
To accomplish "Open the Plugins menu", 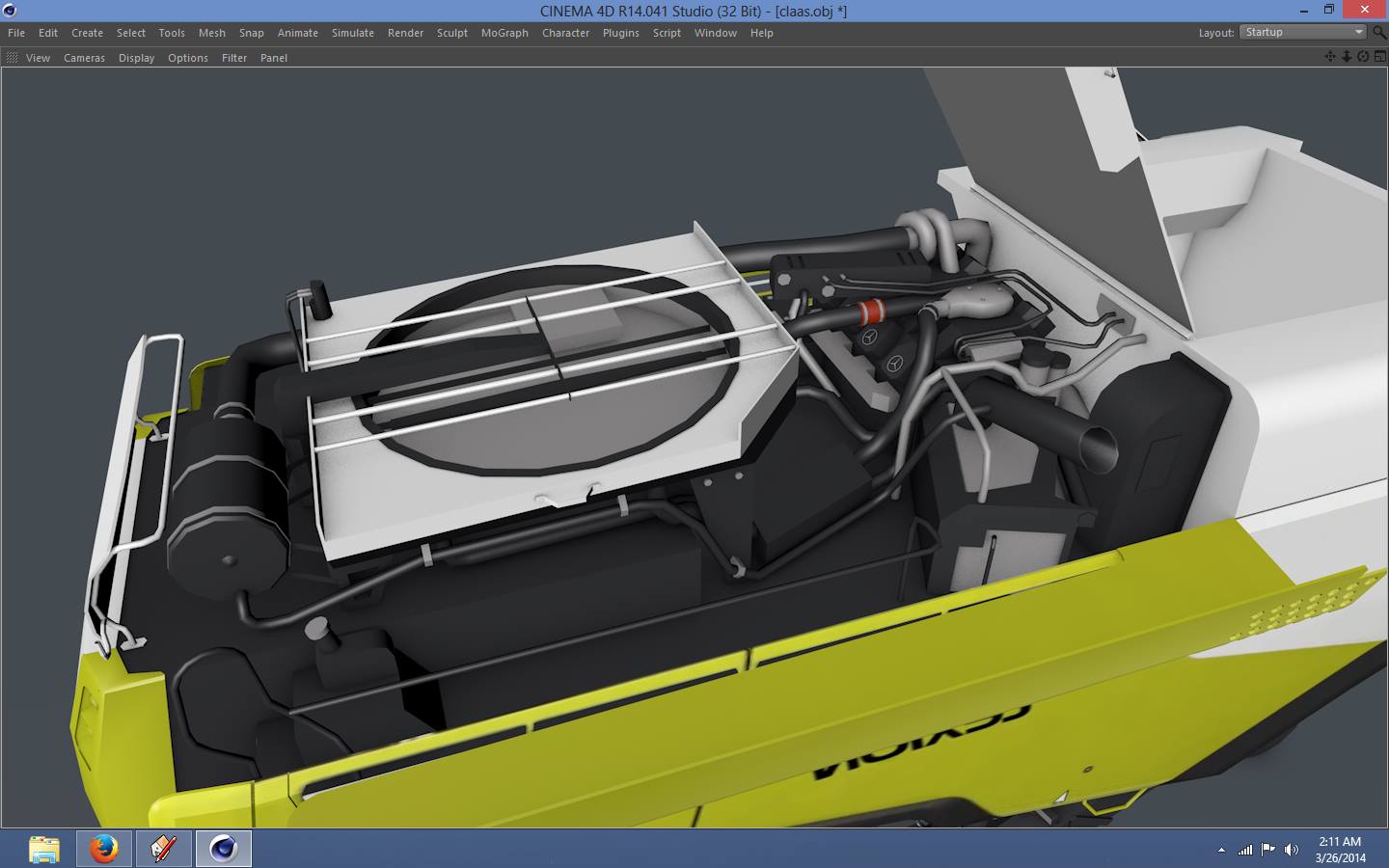I will click(x=621, y=33).
